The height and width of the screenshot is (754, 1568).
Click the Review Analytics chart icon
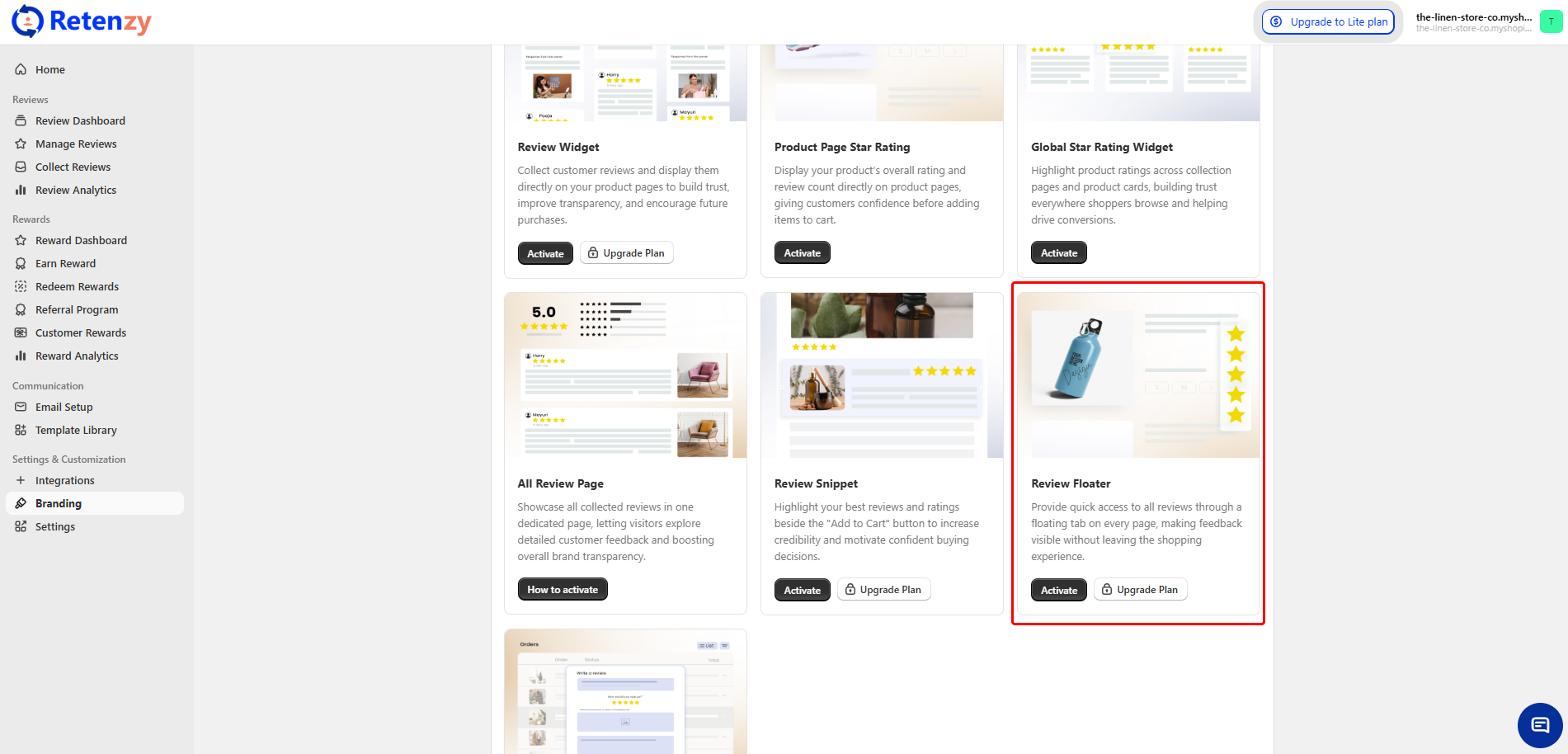click(x=21, y=190)
